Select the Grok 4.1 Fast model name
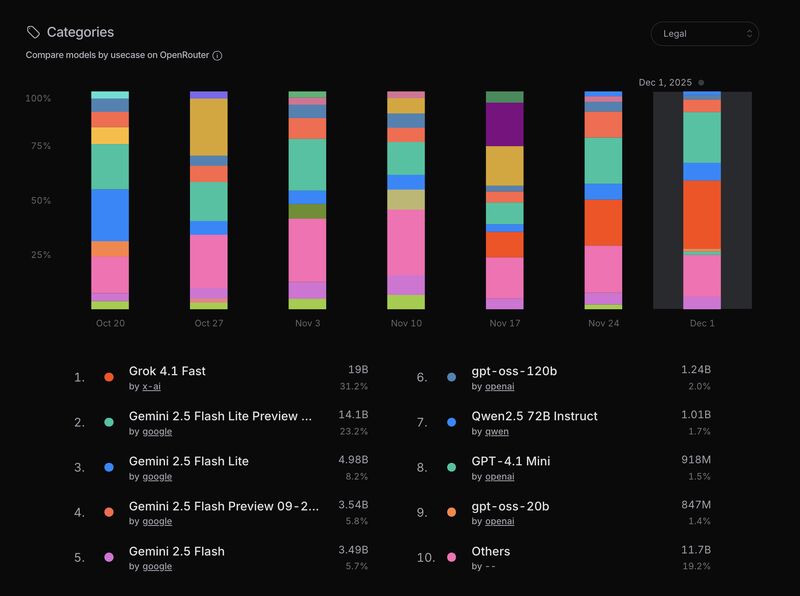This screenshot has width=800, height=596. pyautogui.click(x=167, y=371)
